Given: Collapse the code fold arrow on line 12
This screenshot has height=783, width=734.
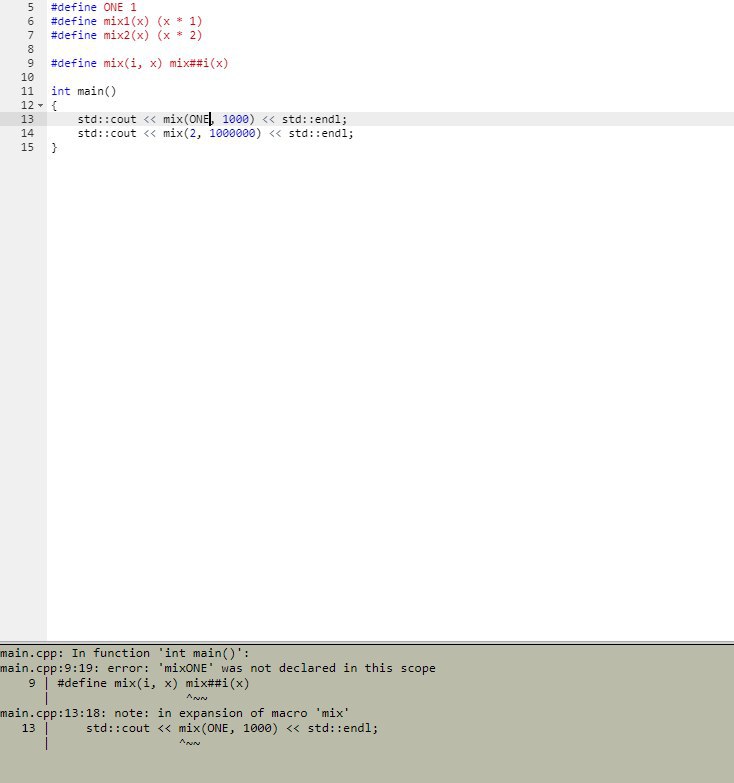Looking at the screenshot, I should point(40,105).
